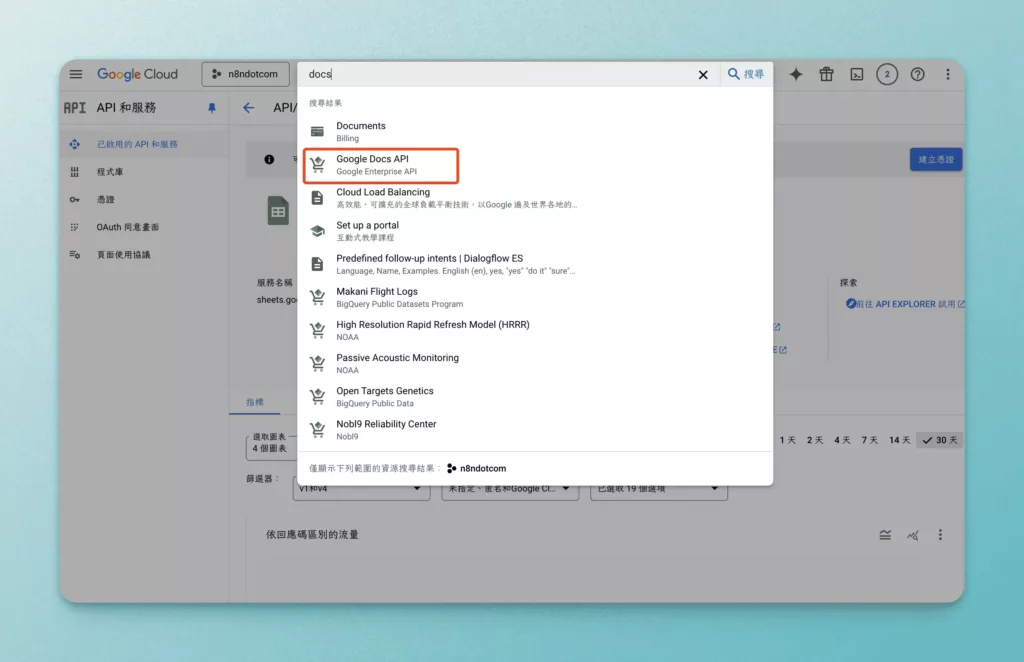
Task: Open OAuth 同意畫面 in sidebar
Action: (145, 227)
